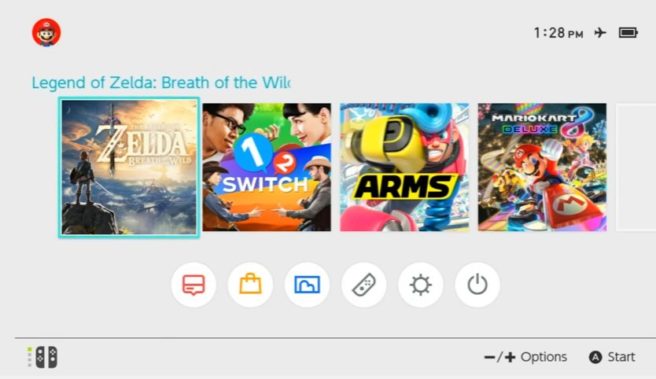Launch Zelda Breath of the Wild tile

[x=129, y=167]
